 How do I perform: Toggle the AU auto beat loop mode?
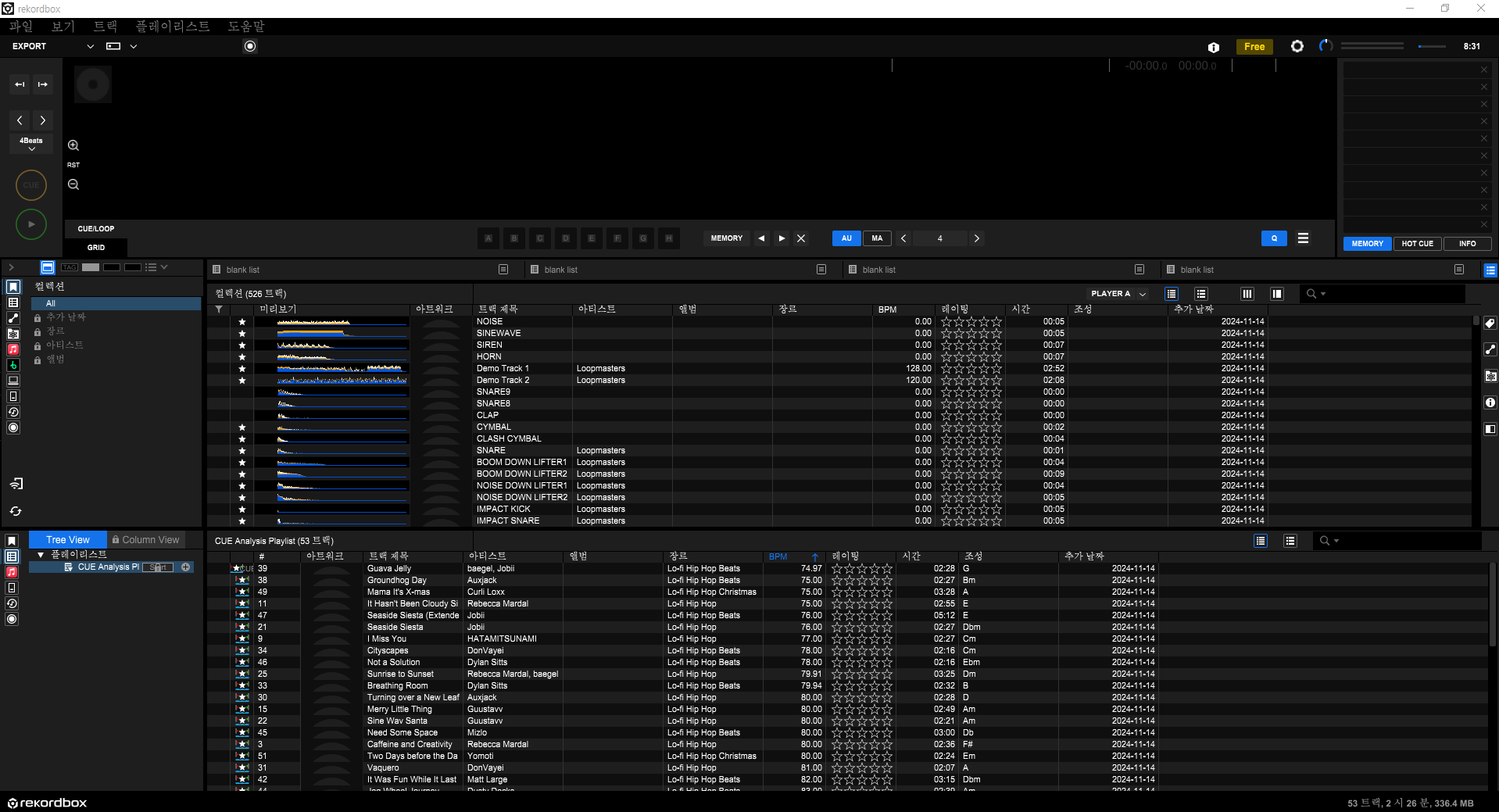point(846,238)
